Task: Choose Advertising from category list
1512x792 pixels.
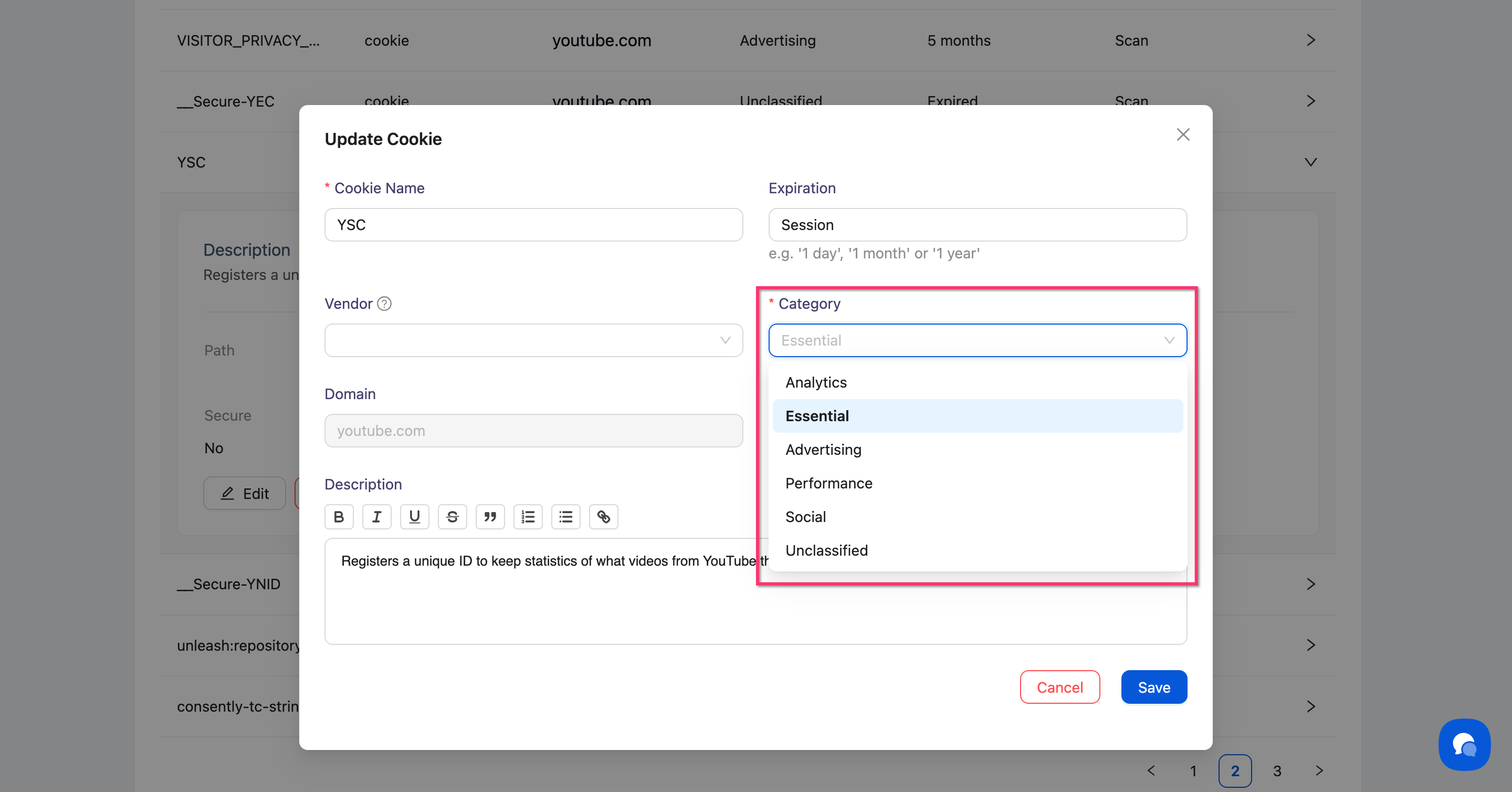Action: click(x=823, y=450)
